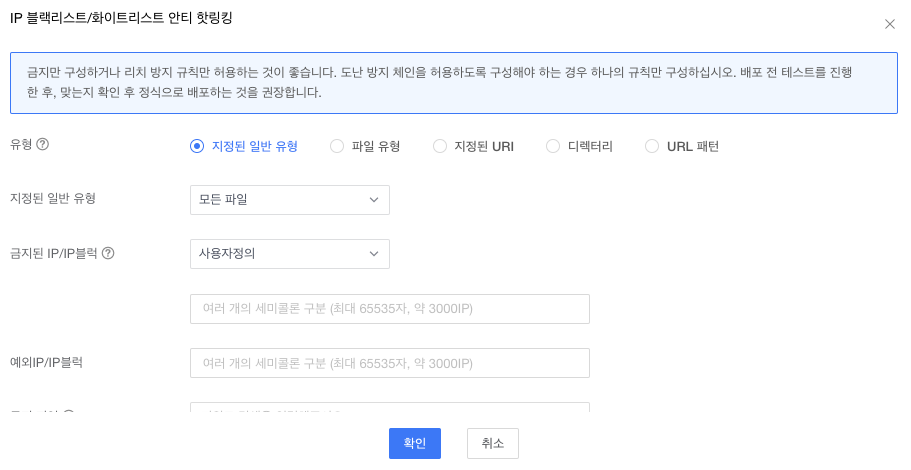The height and width of the screenshot is (470, 911).
Task: Click the partially visible bottom input field
Action: tap(389, 407)
